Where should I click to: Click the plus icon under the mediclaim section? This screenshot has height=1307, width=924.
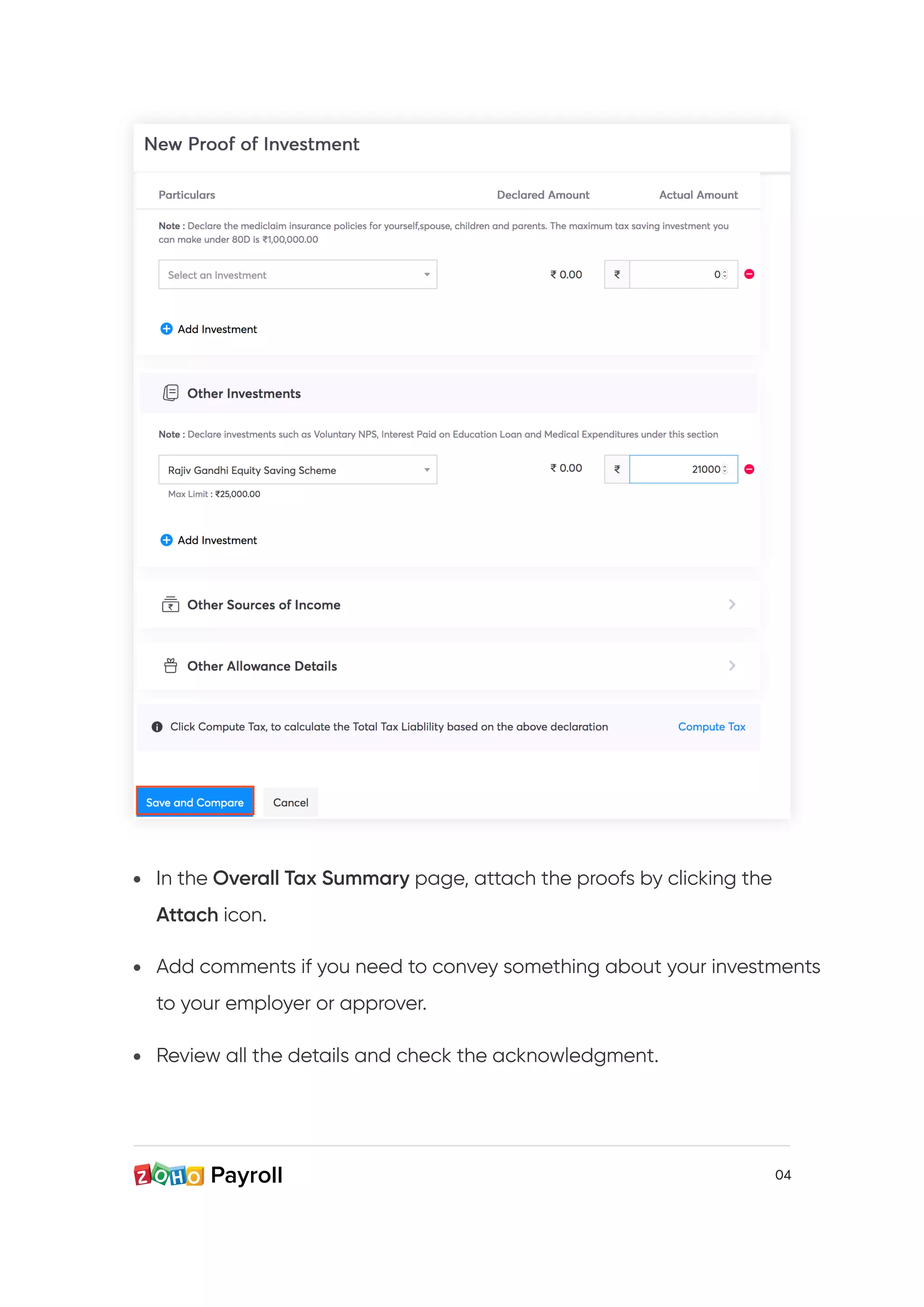[166, 329]
